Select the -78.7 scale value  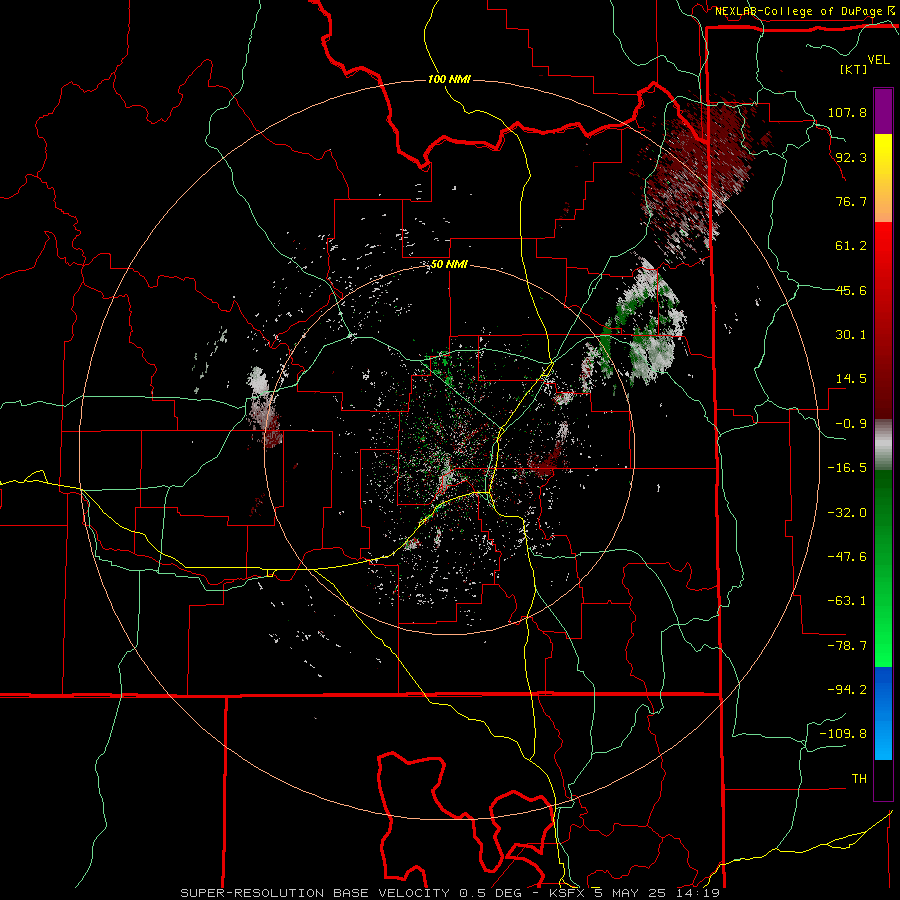847,646
